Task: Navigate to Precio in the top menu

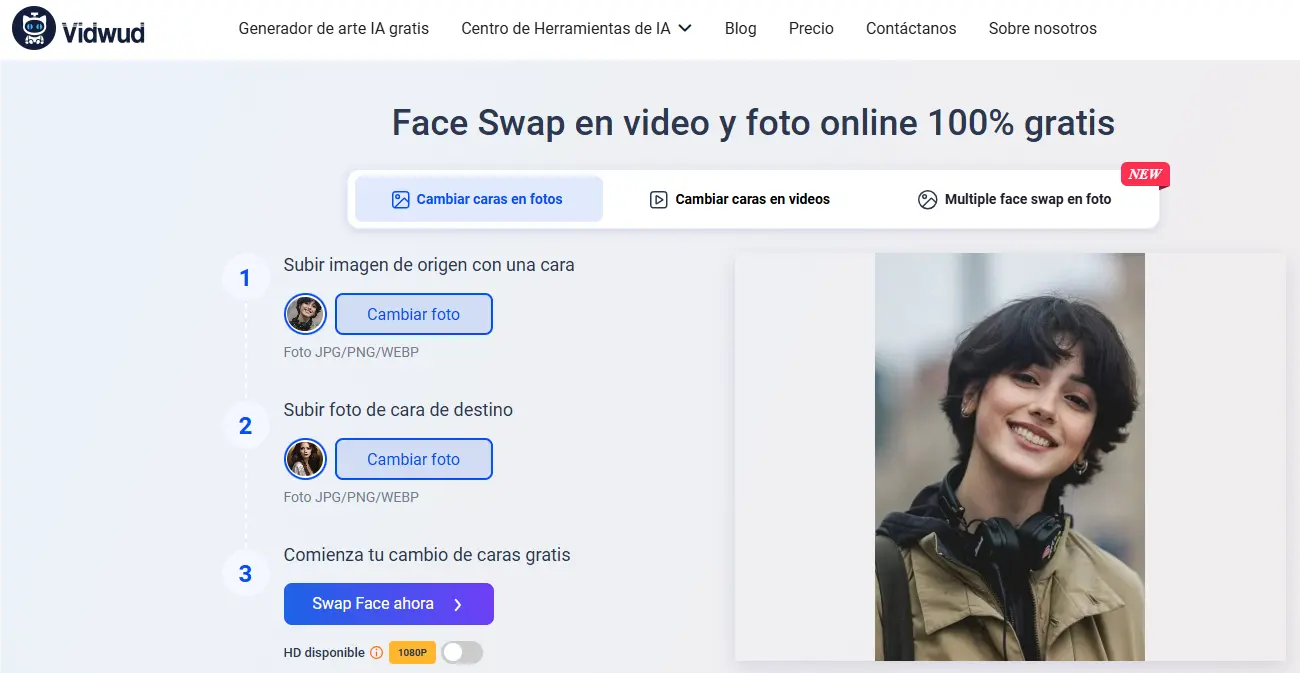Action: 811,29
